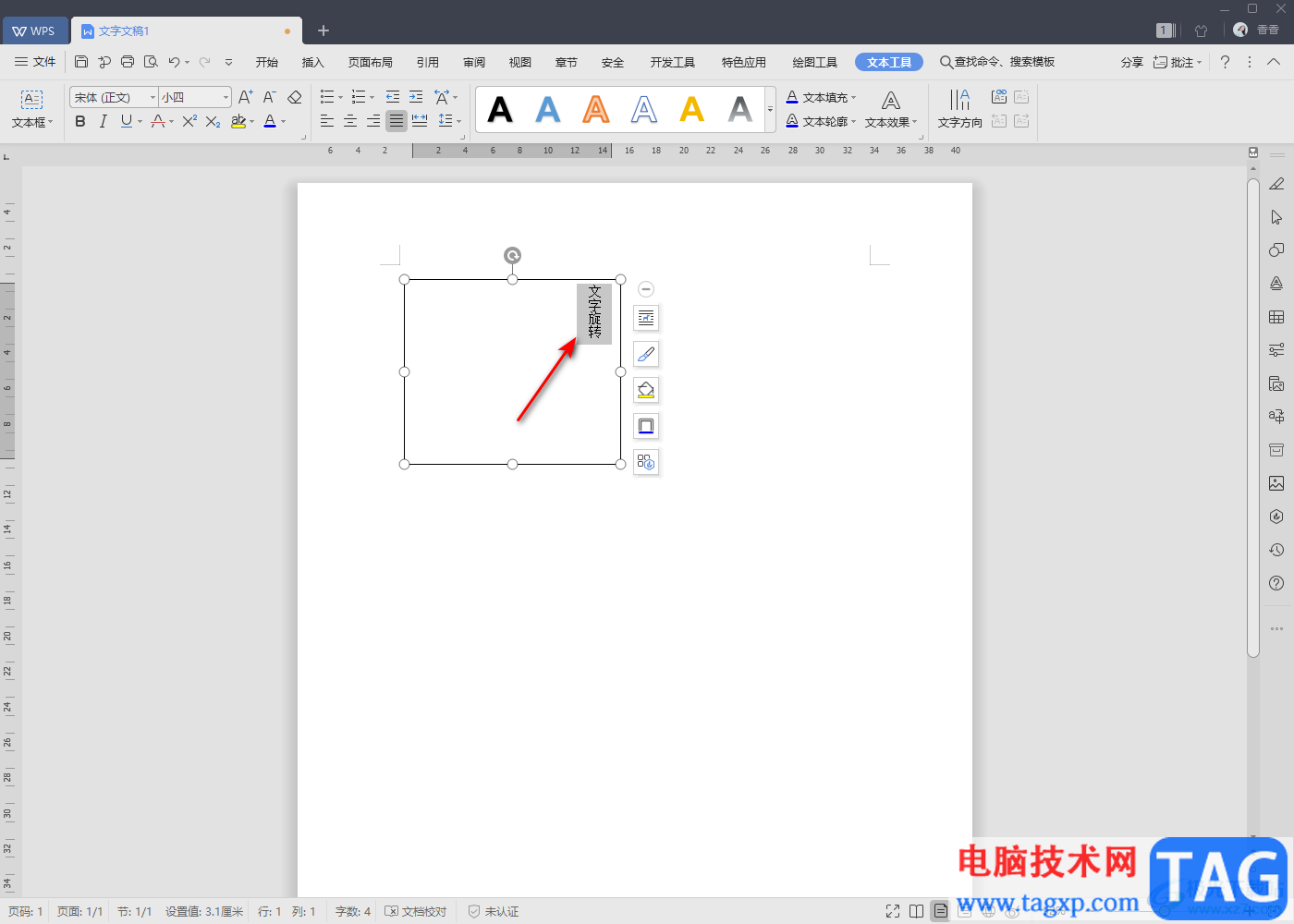Click the print icon in quick toolbar
This screenshot has height=924, width=1294.
point(128,62)
